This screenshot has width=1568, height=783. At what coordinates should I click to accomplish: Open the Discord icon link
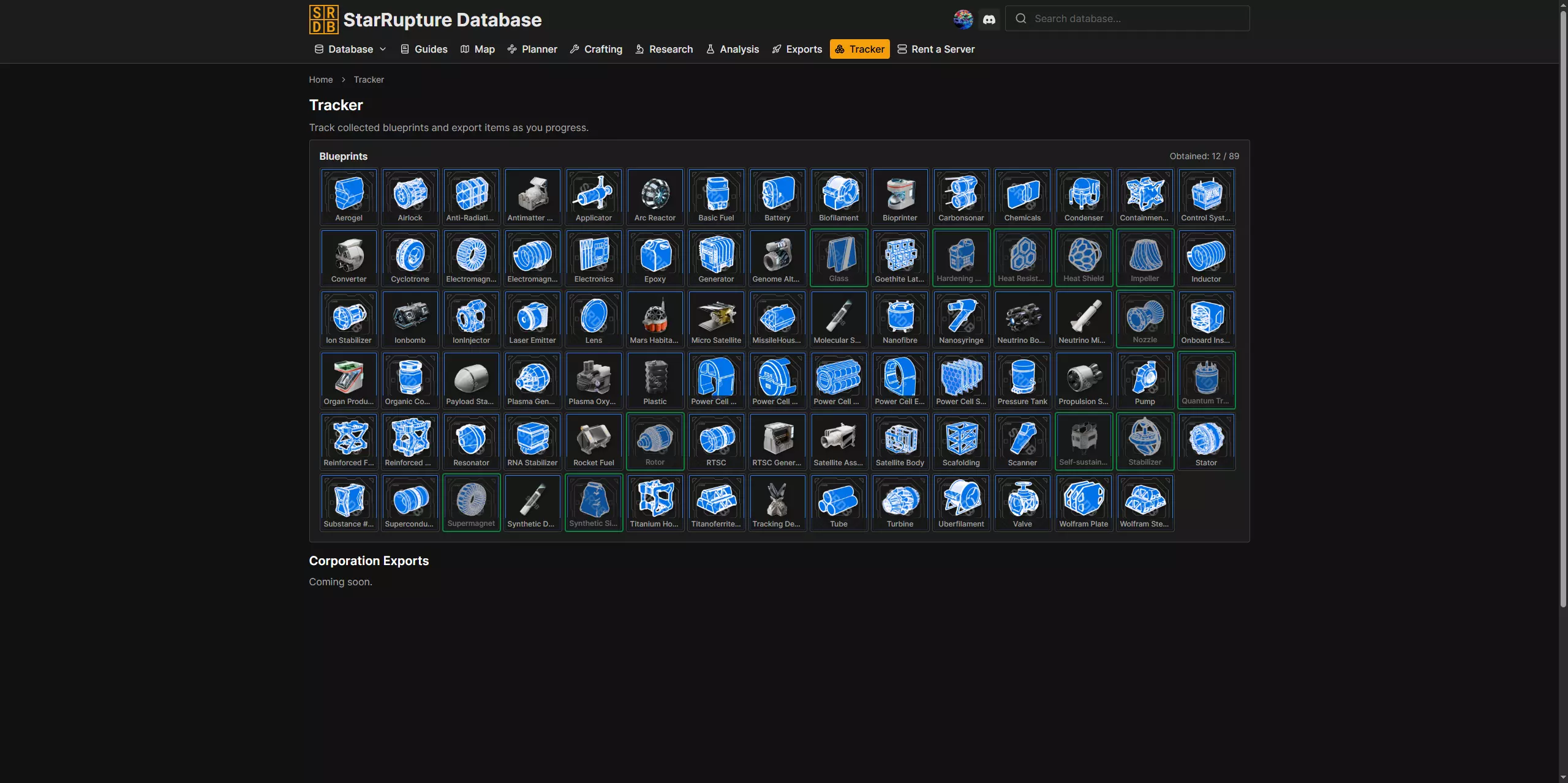(989, 19)
